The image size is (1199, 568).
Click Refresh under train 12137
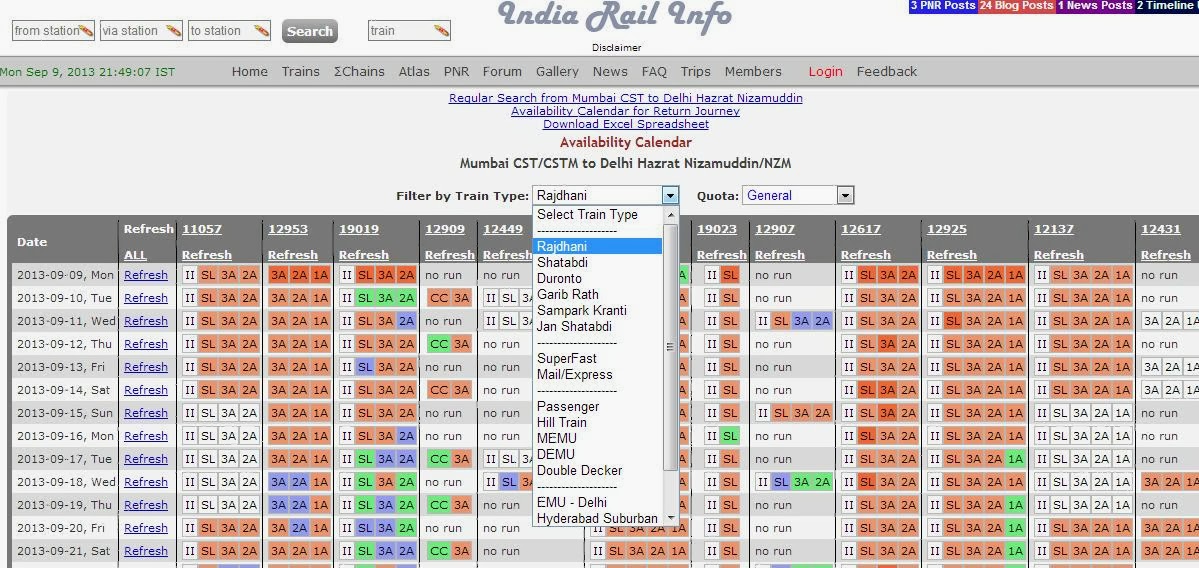(x=1059, y=255)
